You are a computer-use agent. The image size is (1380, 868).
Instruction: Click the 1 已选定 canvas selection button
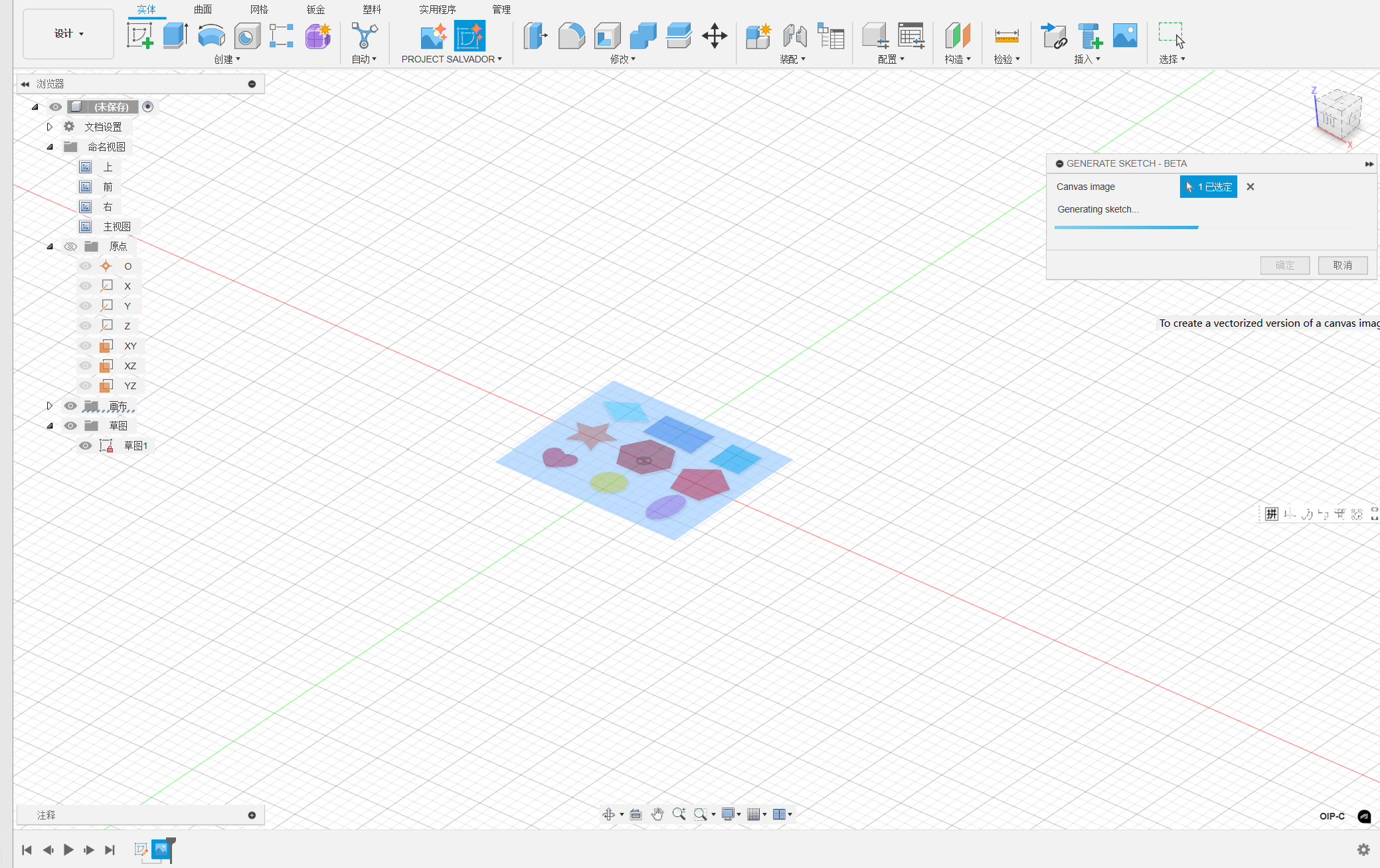1209,187
